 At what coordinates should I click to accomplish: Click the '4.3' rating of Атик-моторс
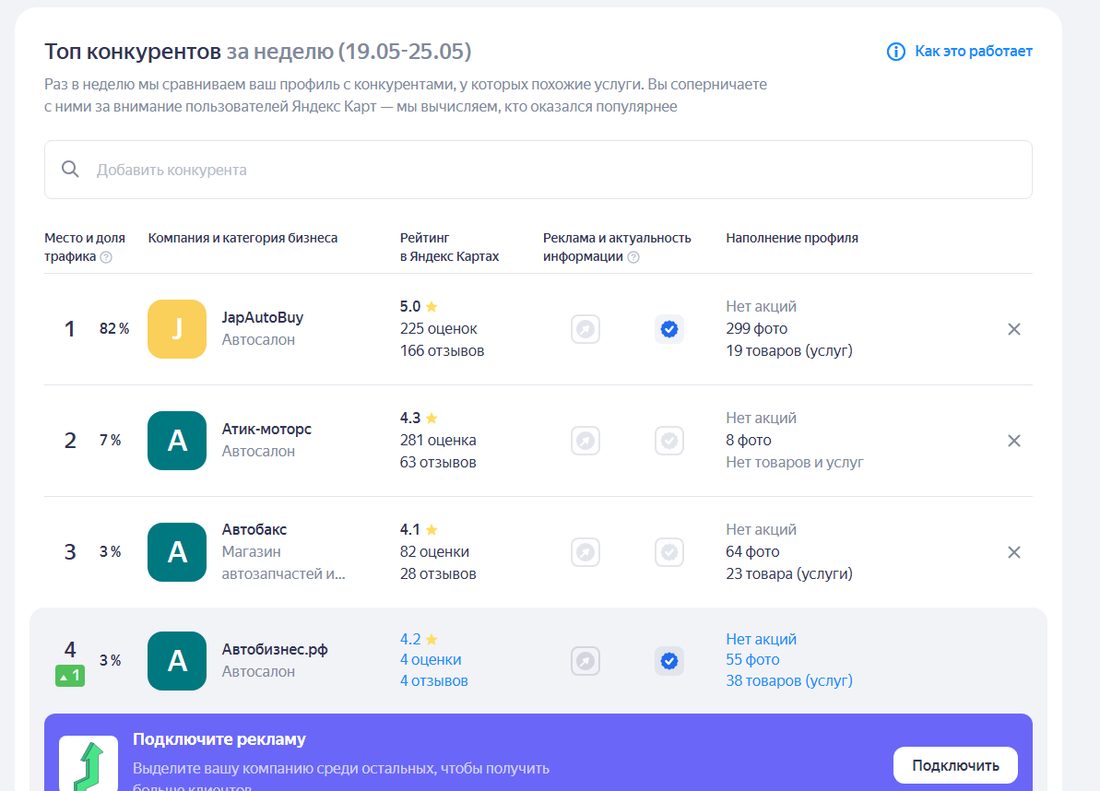coord(410,418)
